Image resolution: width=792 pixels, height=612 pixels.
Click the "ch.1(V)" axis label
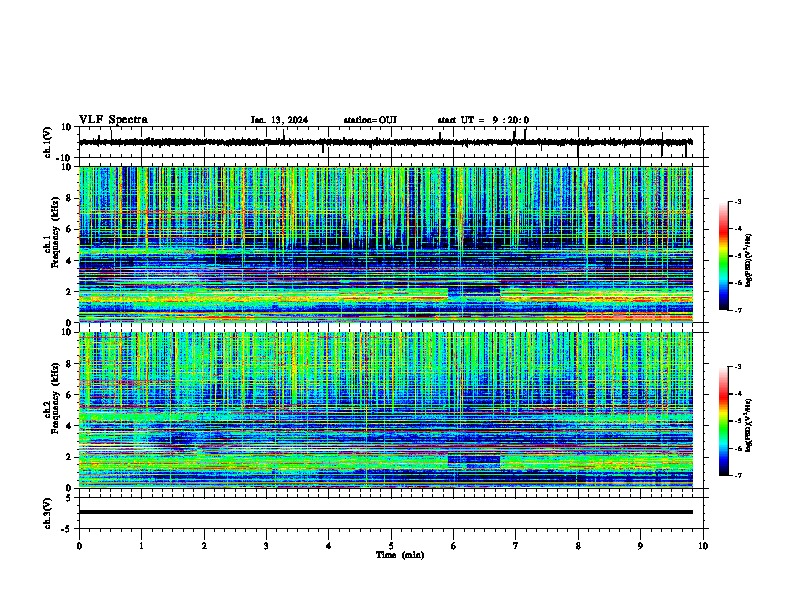tap(48, 142)
